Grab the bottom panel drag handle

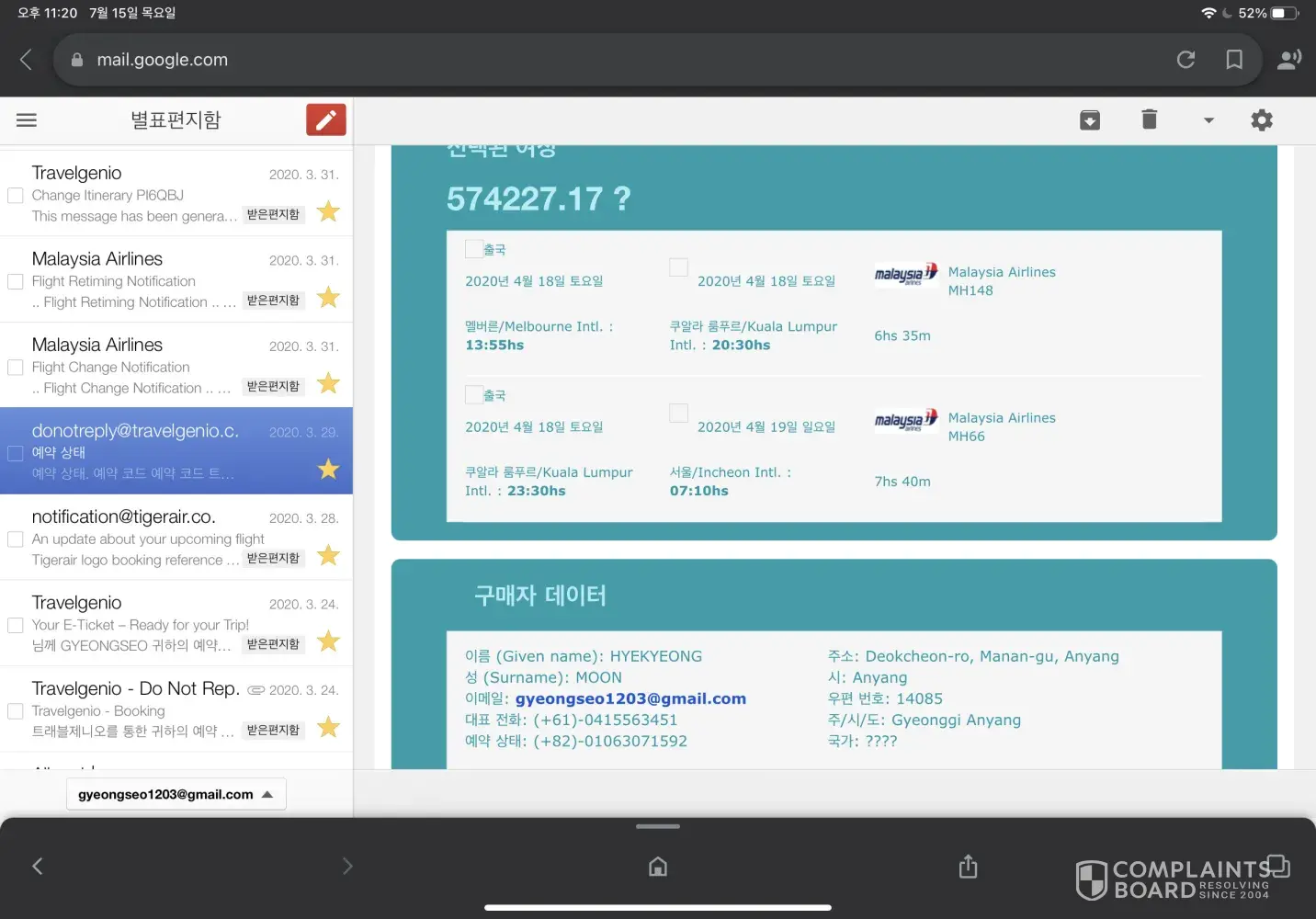(x=658, y=826)
